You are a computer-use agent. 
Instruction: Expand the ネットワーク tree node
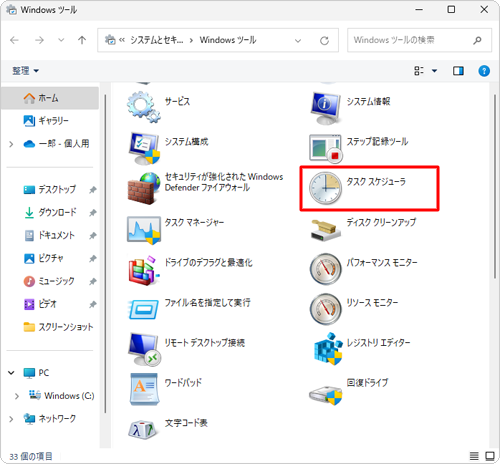pos(11,419)
